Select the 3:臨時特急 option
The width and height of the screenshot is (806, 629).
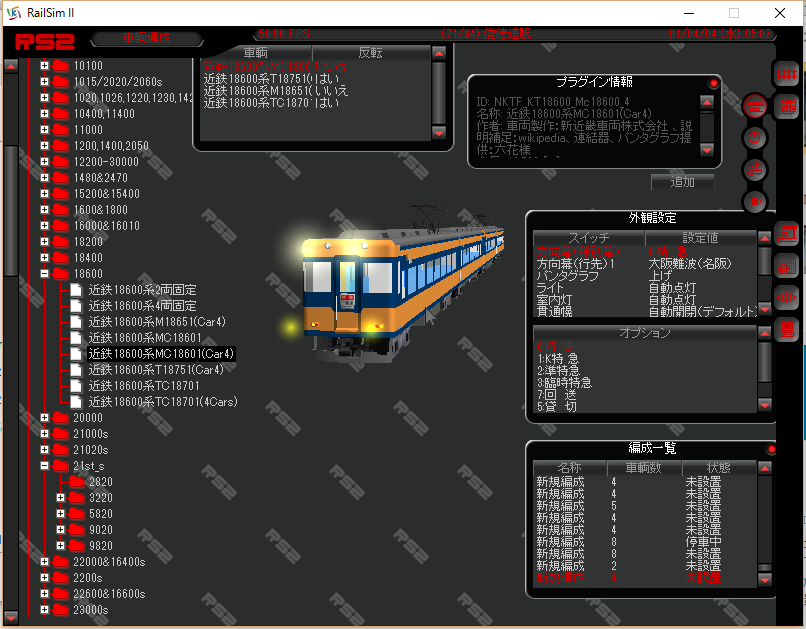click(564, 382)
